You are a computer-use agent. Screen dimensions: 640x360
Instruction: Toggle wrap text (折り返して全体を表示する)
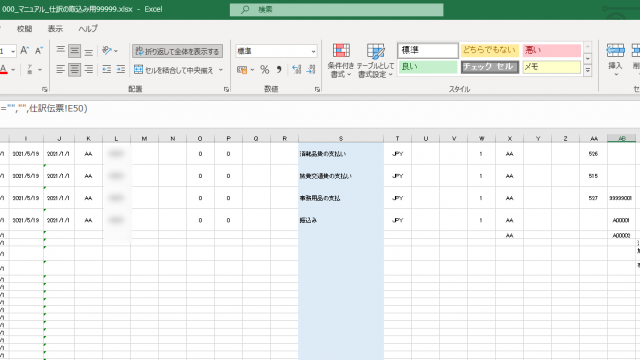pyautogui.click(x=177, y=51)
